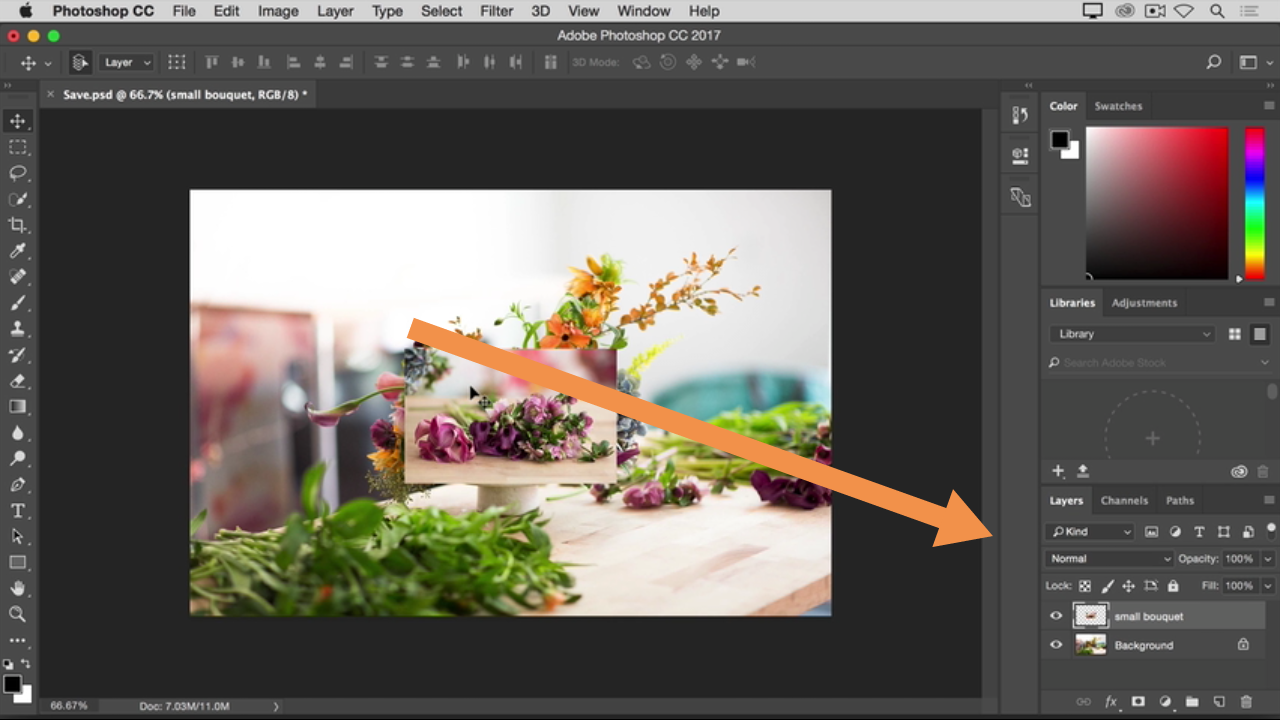Open the Library selection dropdown
The width and height of the screenshot is (1280, 720).
1132,334
